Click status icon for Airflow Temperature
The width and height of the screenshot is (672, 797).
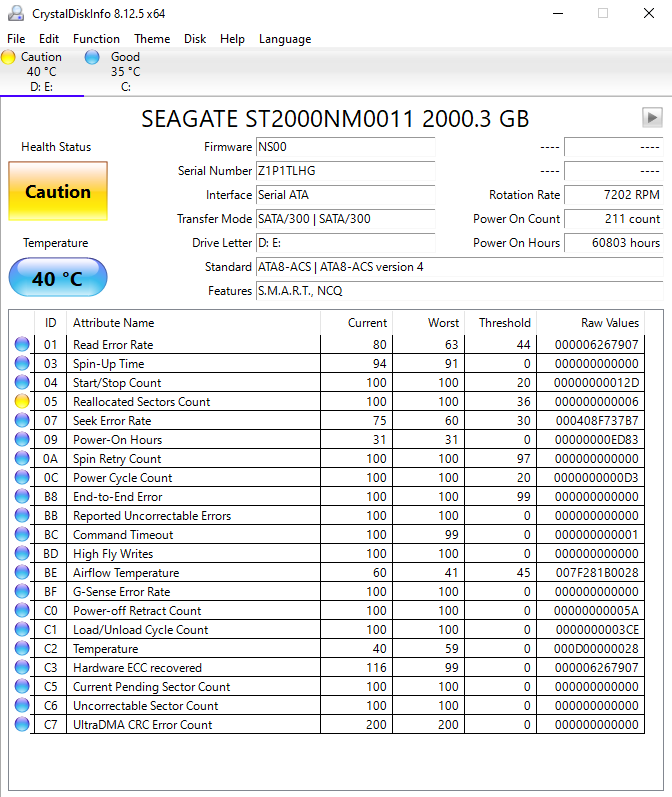click(x=22, y=572)
